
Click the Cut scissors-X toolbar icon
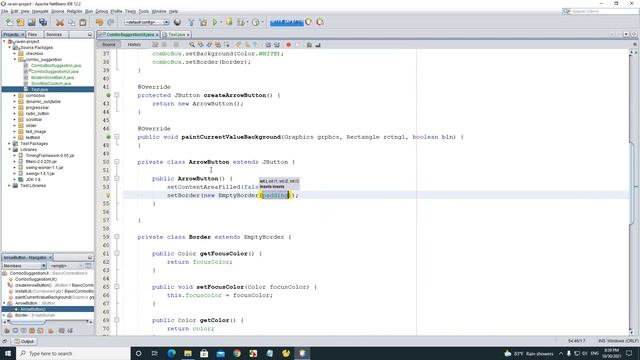pyautogui.click(x=60, y=22)
